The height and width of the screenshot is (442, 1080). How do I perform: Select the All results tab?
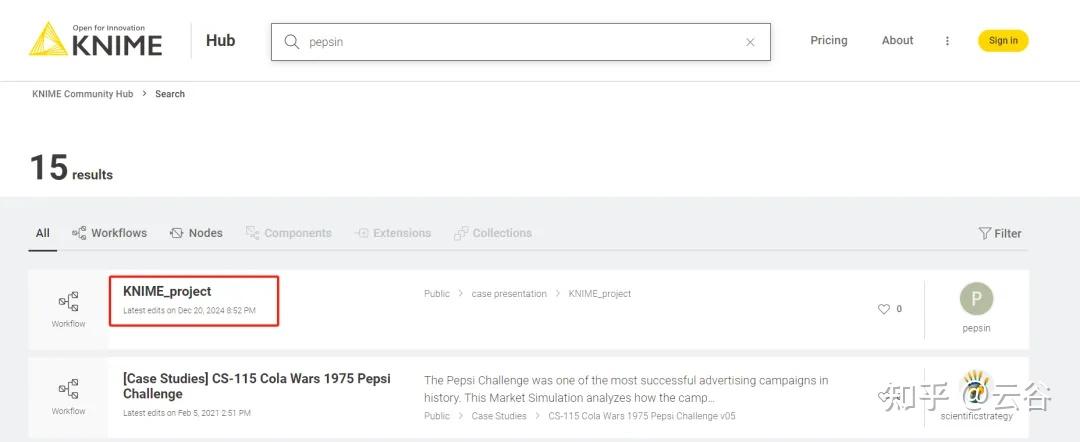(x=43, y=233)
